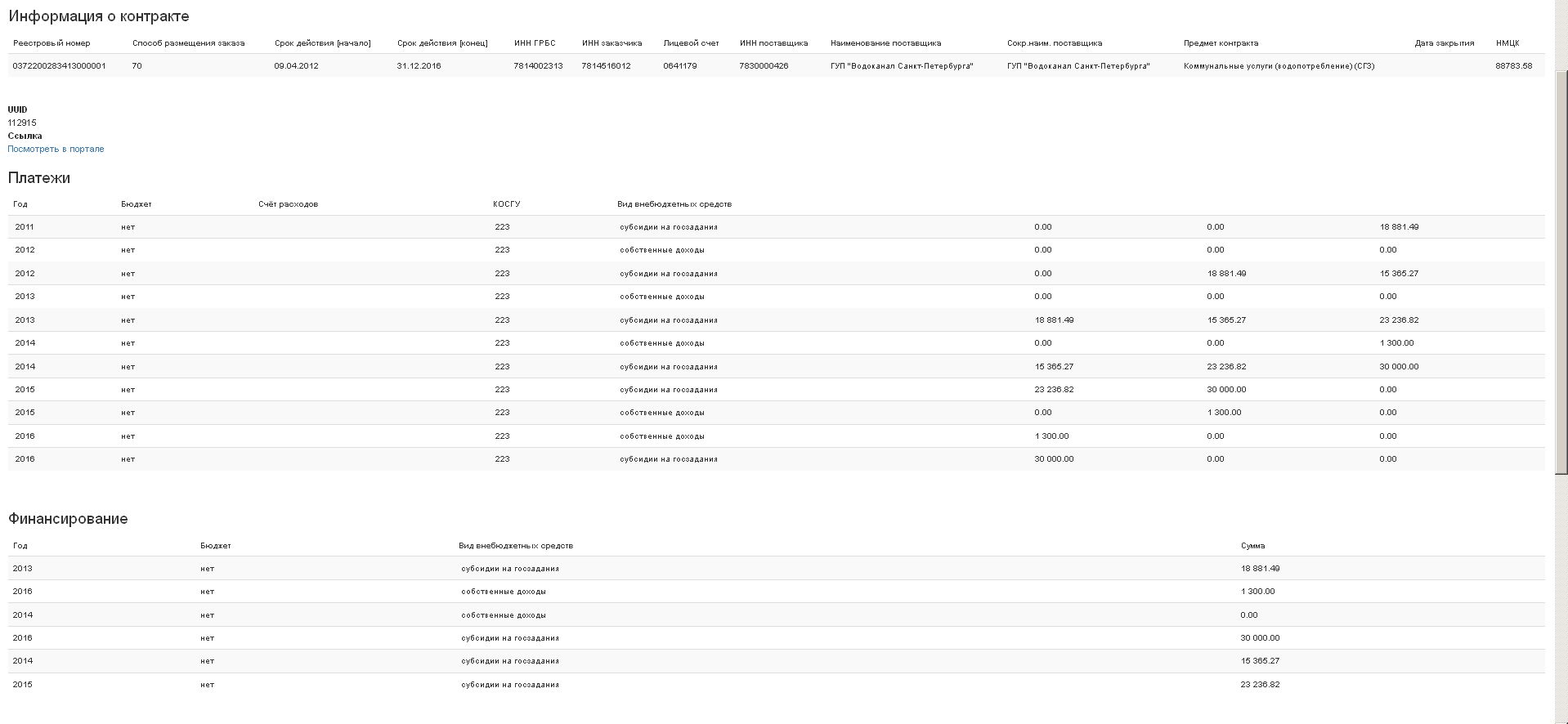This screenshot has width=1568, height=724.
Task: Select the UUID value 112915
Action: [22, 123]
